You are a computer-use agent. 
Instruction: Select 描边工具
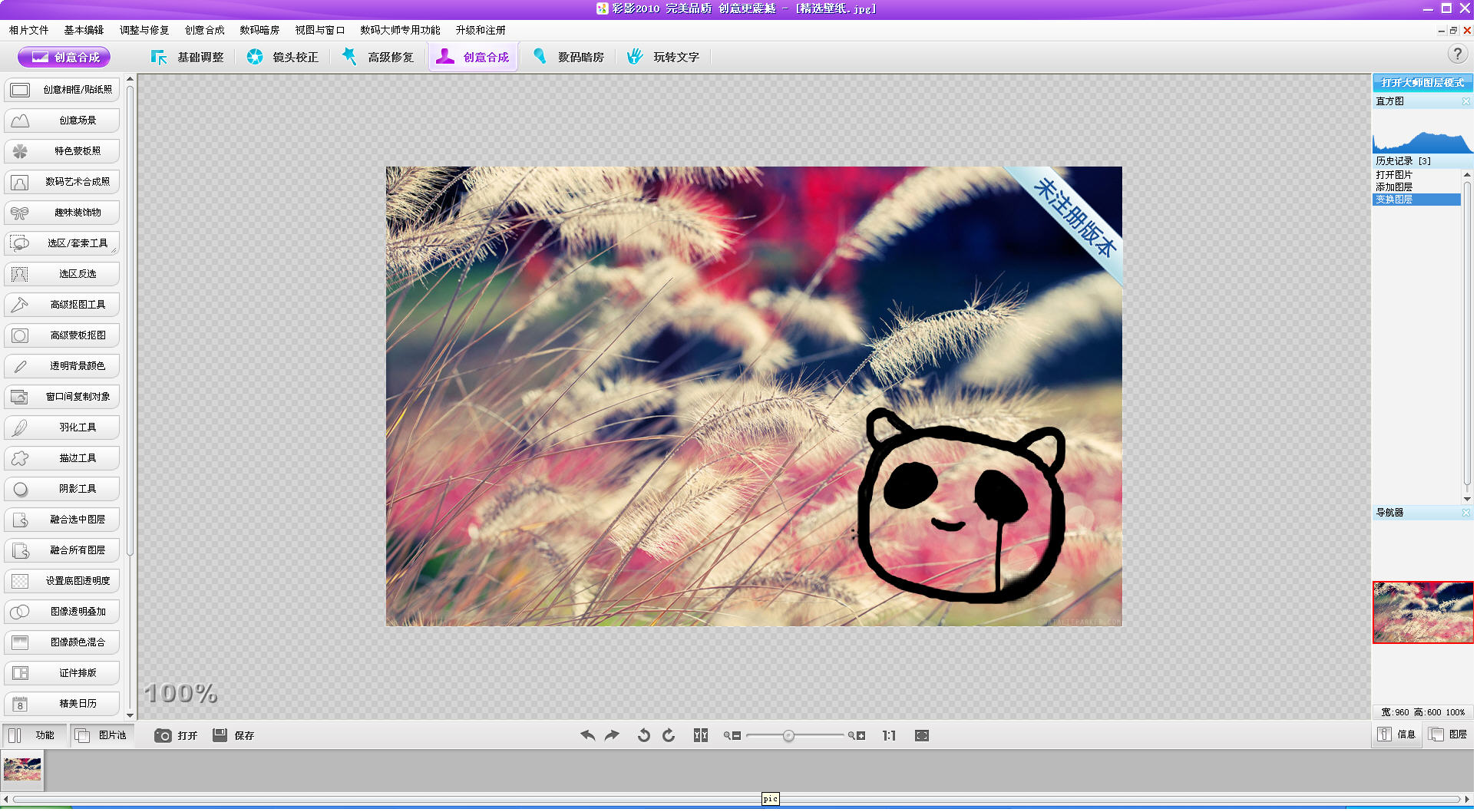click(x=62, y=458)
